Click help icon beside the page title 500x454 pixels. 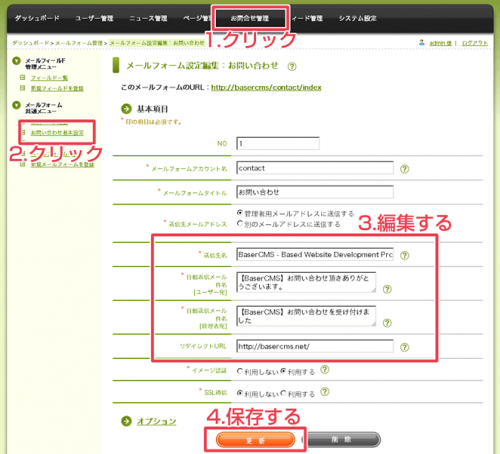tap(292, 67)
